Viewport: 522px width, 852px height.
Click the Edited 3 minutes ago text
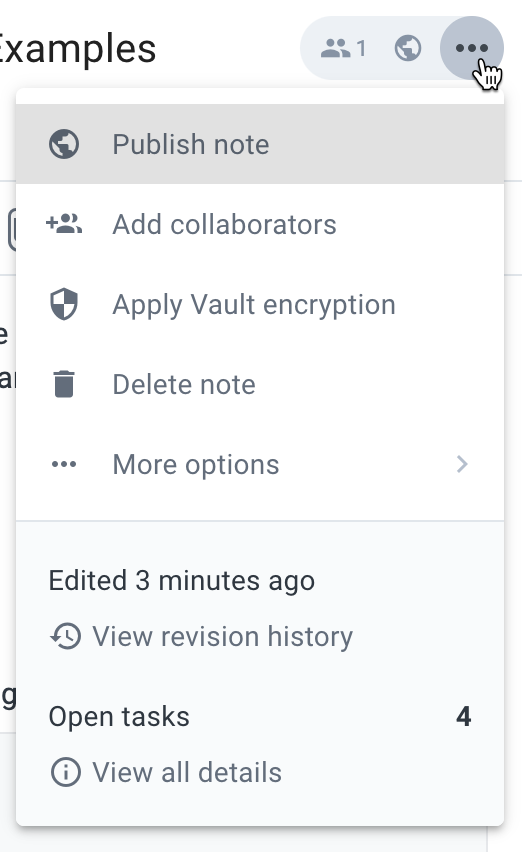(x=182, y=581)
